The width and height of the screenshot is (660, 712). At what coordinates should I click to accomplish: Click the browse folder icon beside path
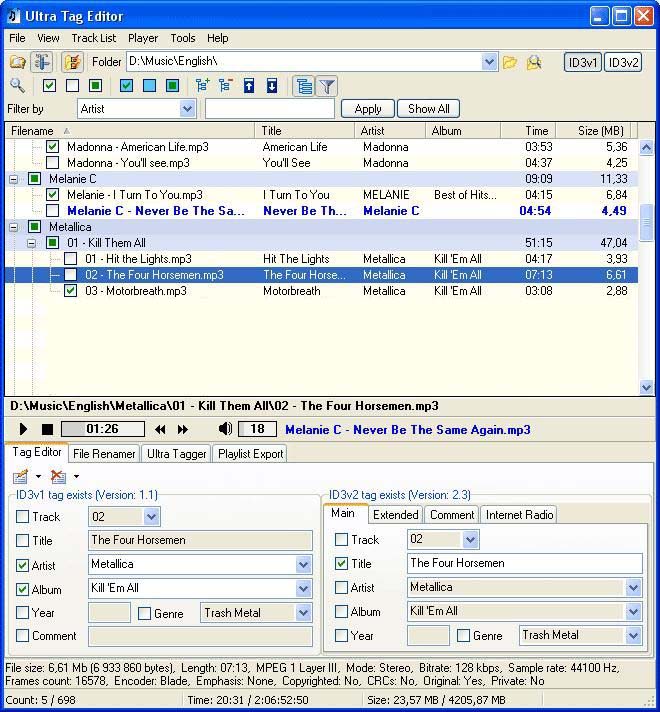(x=510, y=62)
